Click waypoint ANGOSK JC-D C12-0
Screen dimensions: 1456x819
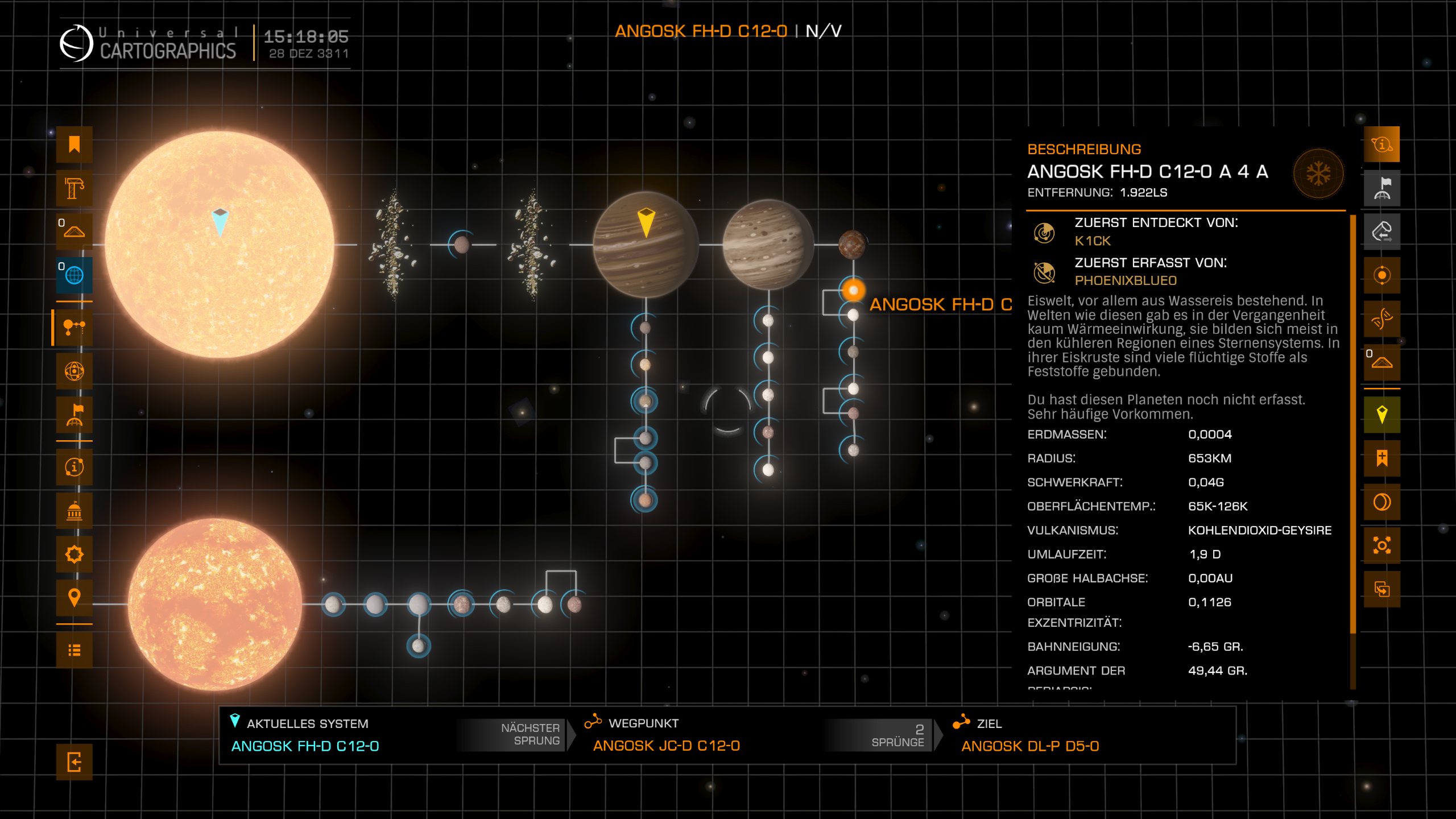pyautogui.click(x=666, y=746)
